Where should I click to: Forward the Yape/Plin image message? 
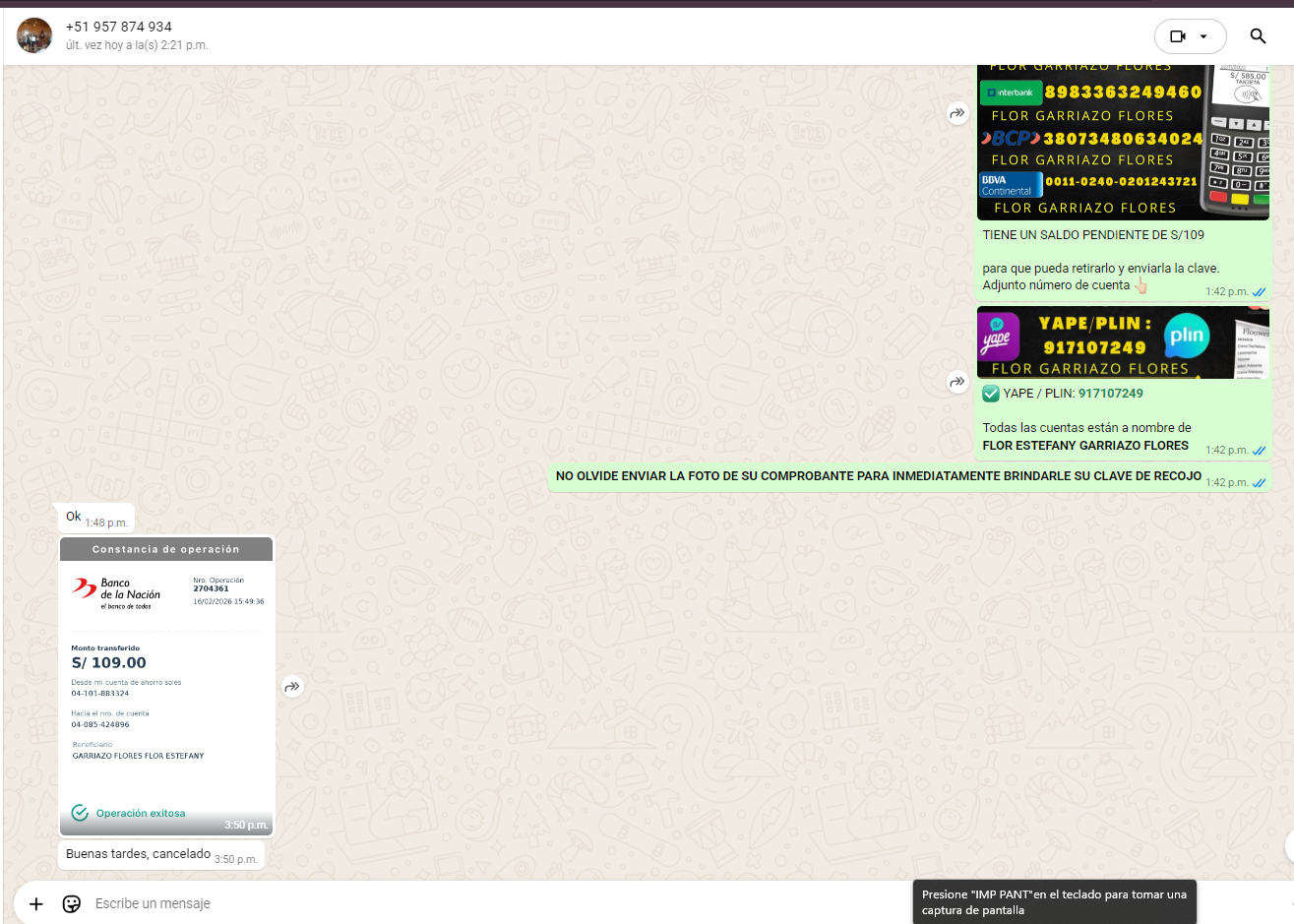click(957, 382)
